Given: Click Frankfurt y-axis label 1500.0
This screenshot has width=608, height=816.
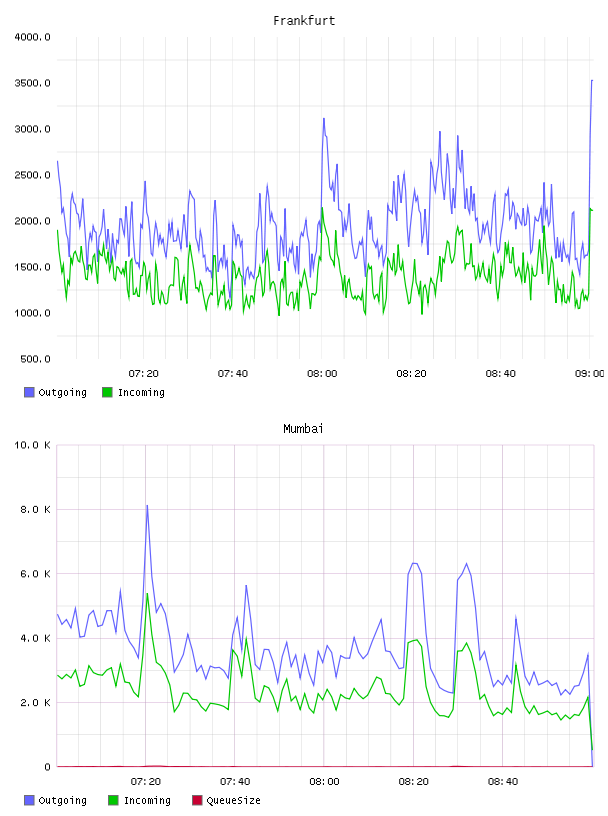Looking at the screenshot, I should [33, 267].
